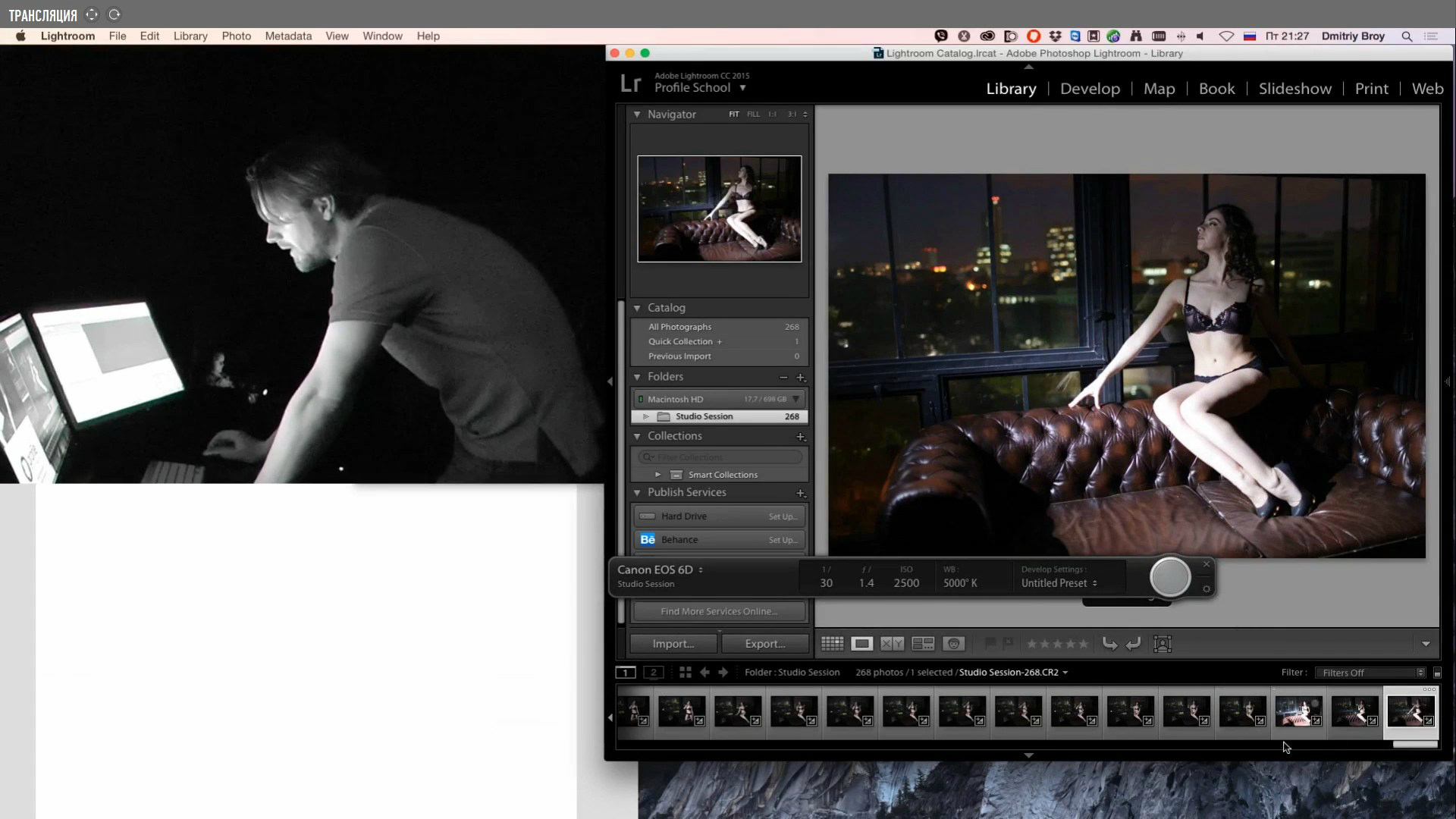Click the Draw Face Region tool
The width and height of the screenshot is (1456, 819).
pos(1163,644)
